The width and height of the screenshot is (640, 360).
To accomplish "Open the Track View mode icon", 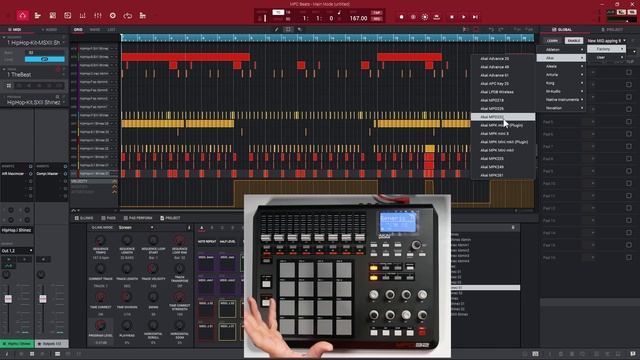I will click(x=38, y=16).
